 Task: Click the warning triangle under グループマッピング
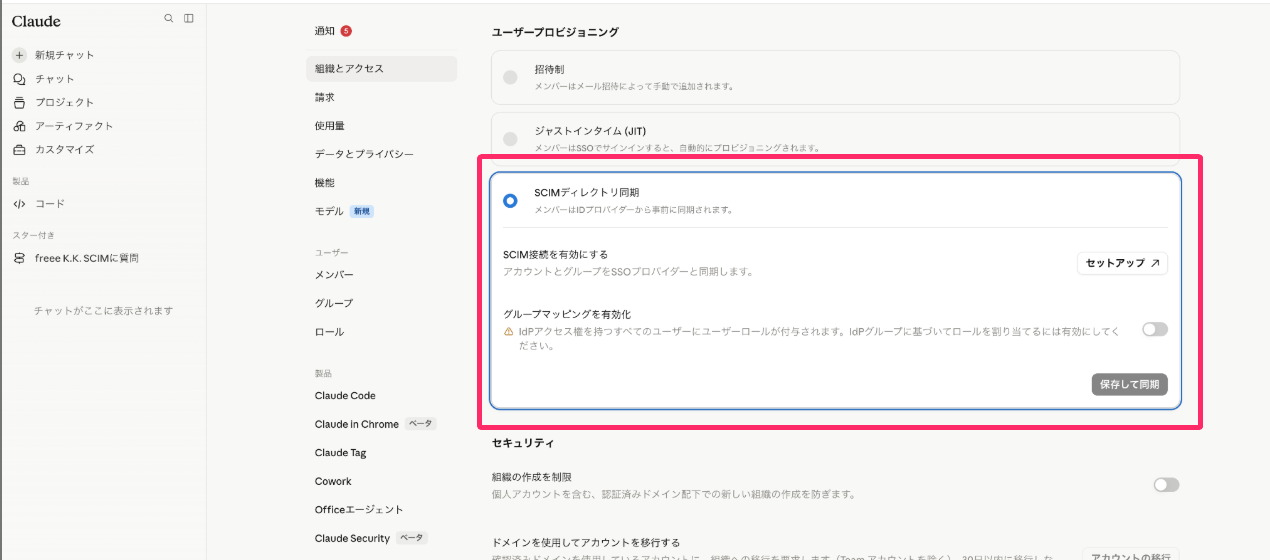509,332
